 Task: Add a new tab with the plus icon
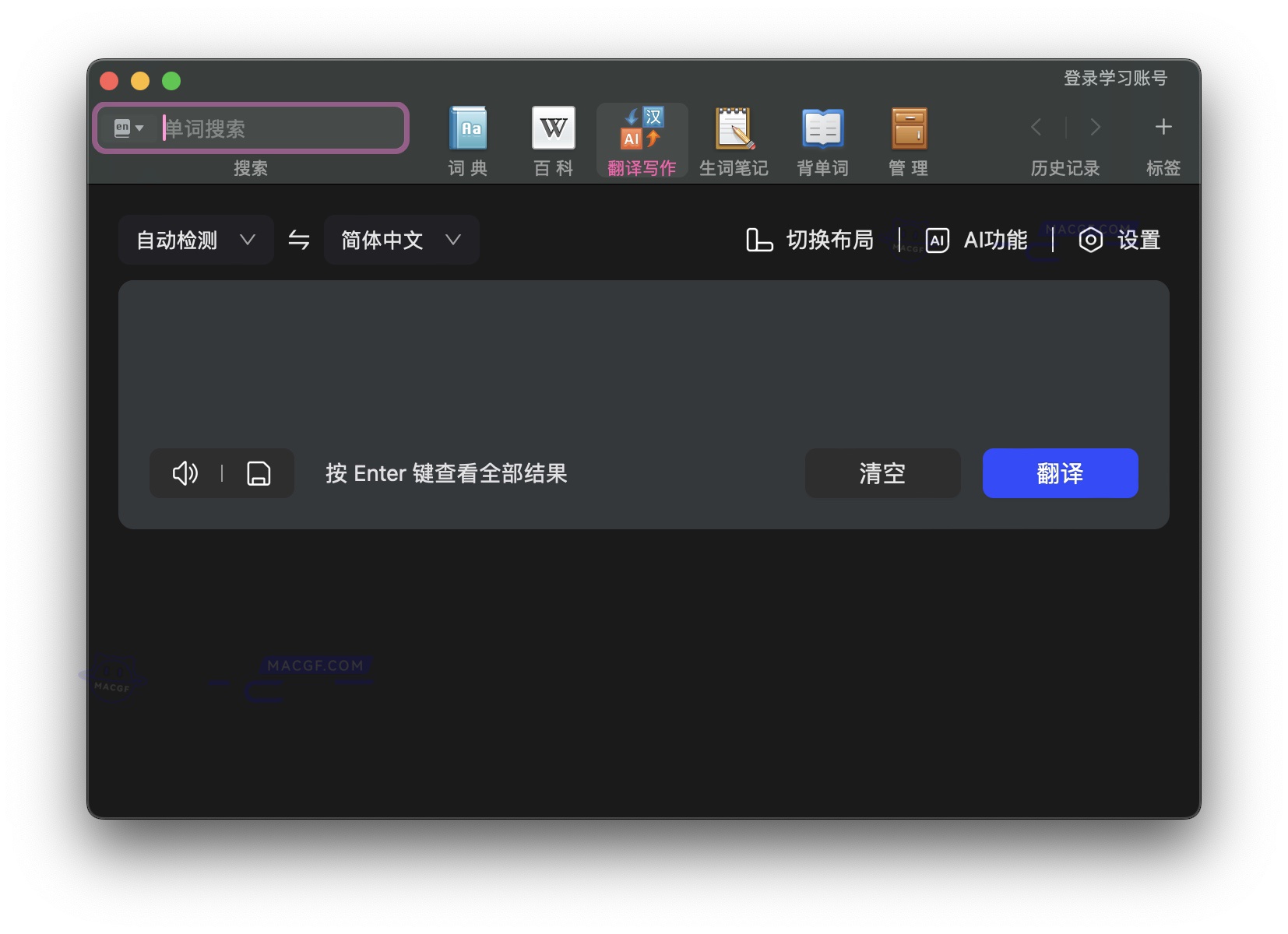pos(1163,127)
